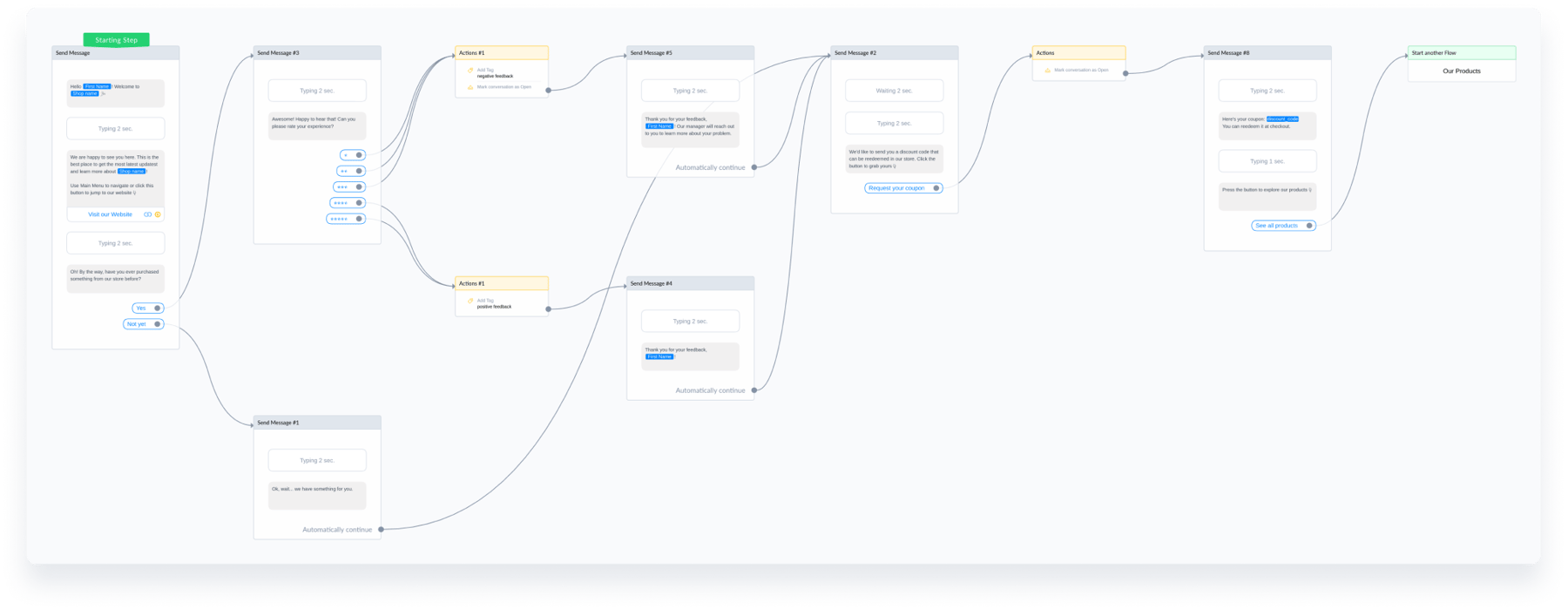Click the output connector of upper Actions #1
This screenshot has height=610, width=1568.
[x=548, y=90]
